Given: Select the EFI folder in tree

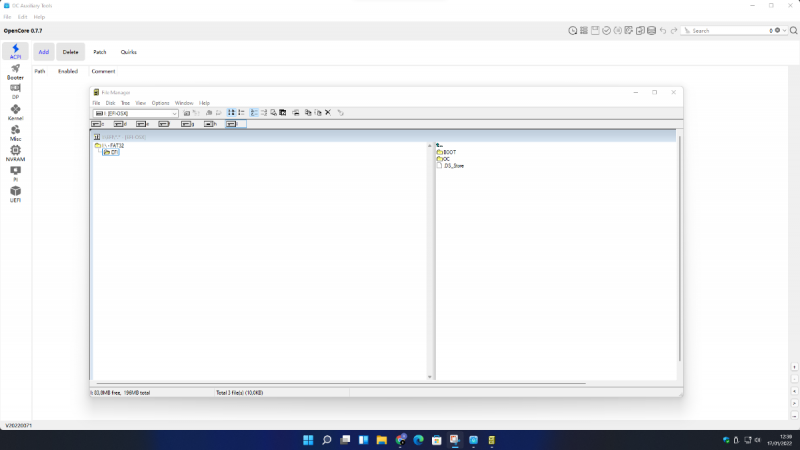Looking at the screenshot, I should coord(111,152).
